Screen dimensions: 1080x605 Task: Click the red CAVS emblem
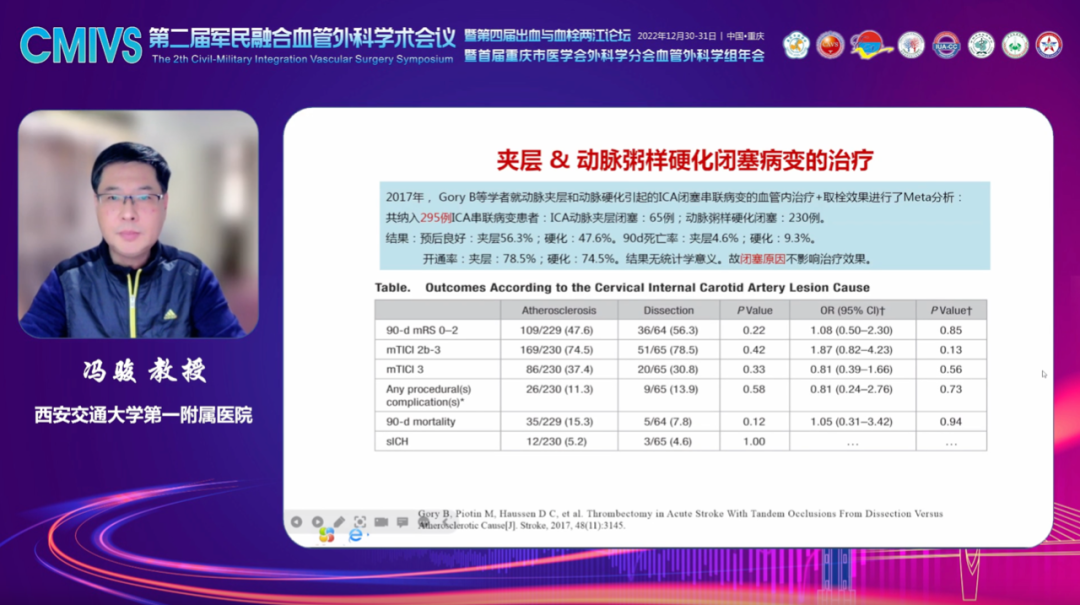point(830,45)
